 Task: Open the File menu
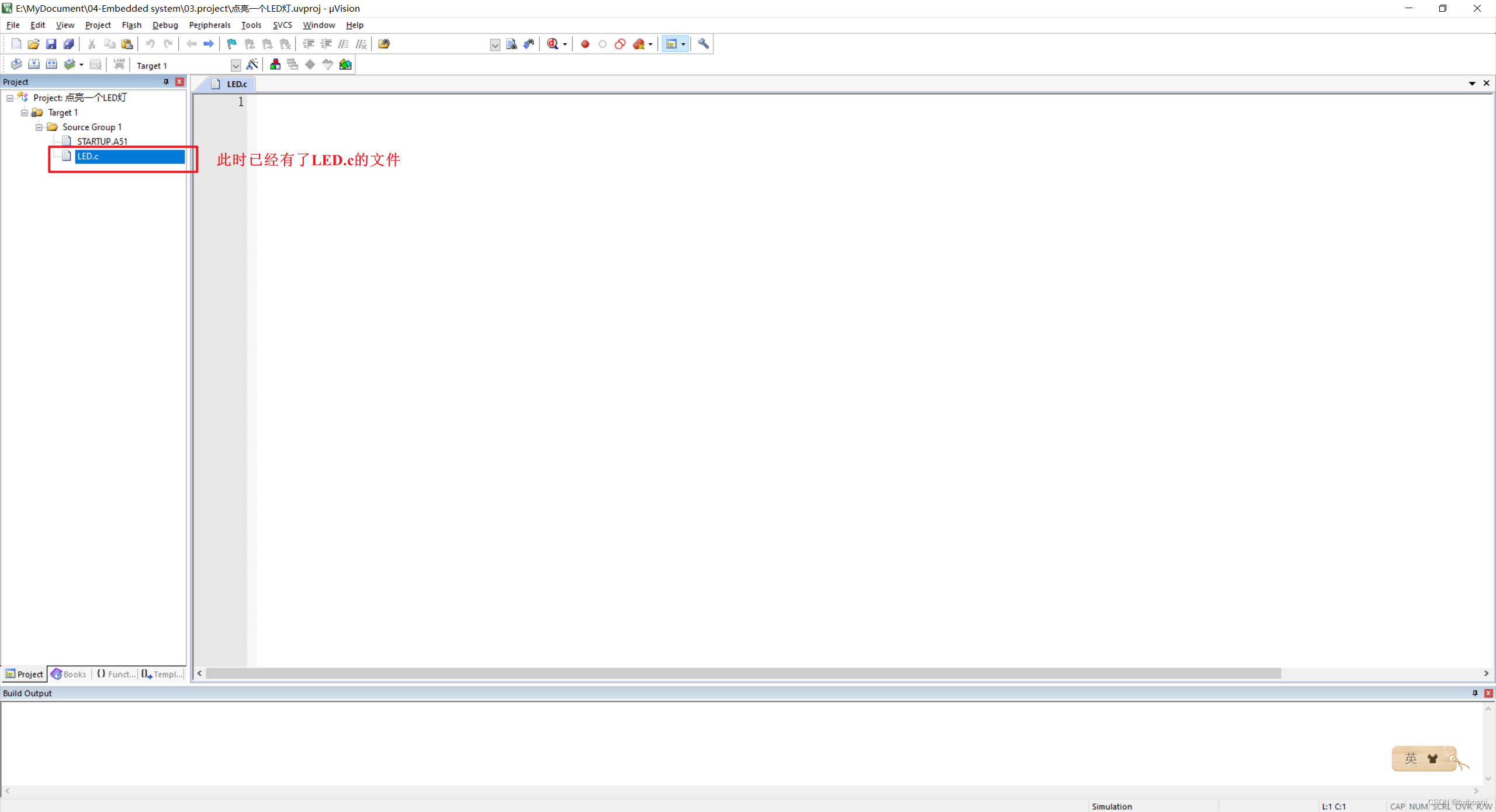tap(13, 25)
